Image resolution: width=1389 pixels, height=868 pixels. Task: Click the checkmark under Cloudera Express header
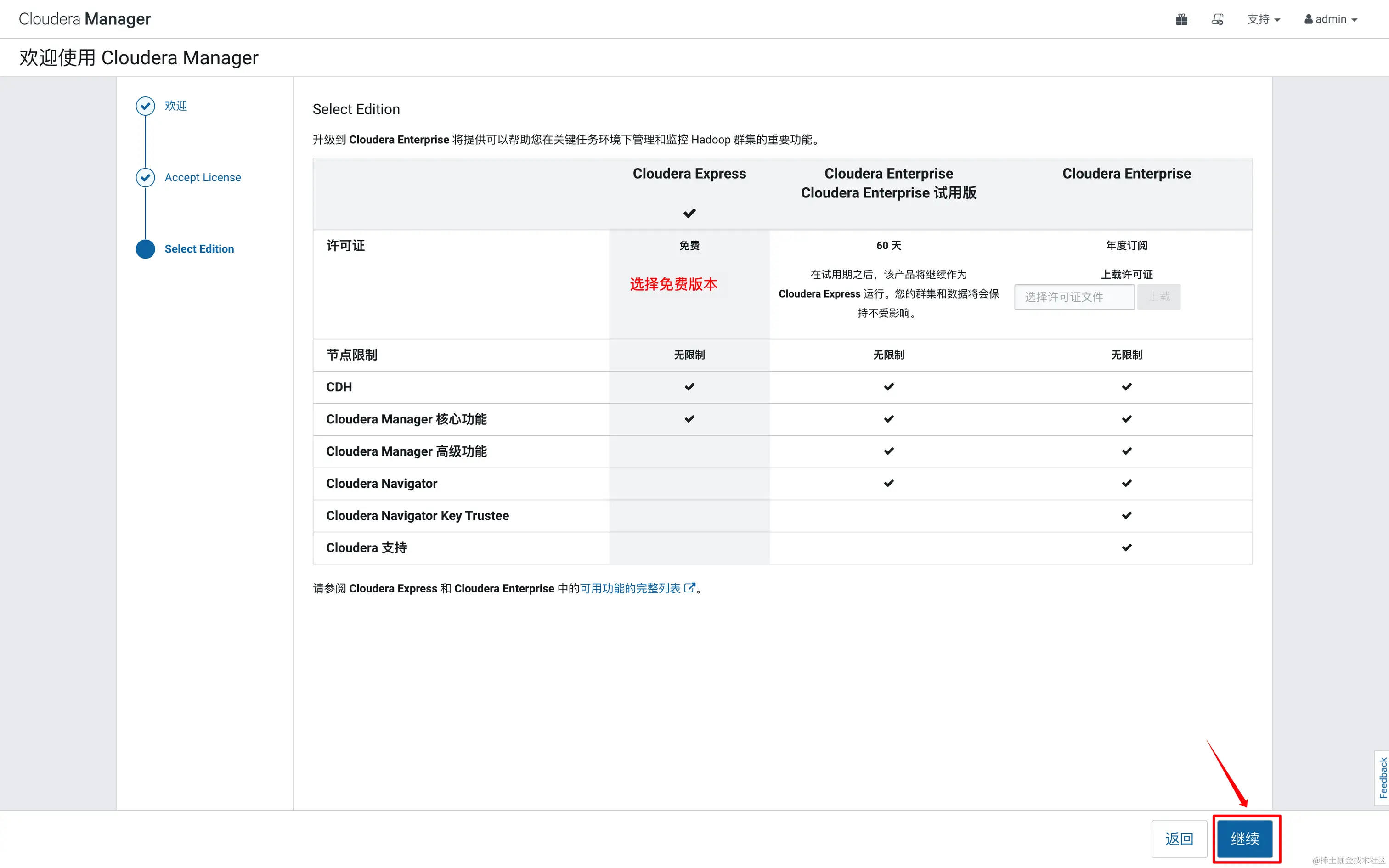tap(689, 214)
